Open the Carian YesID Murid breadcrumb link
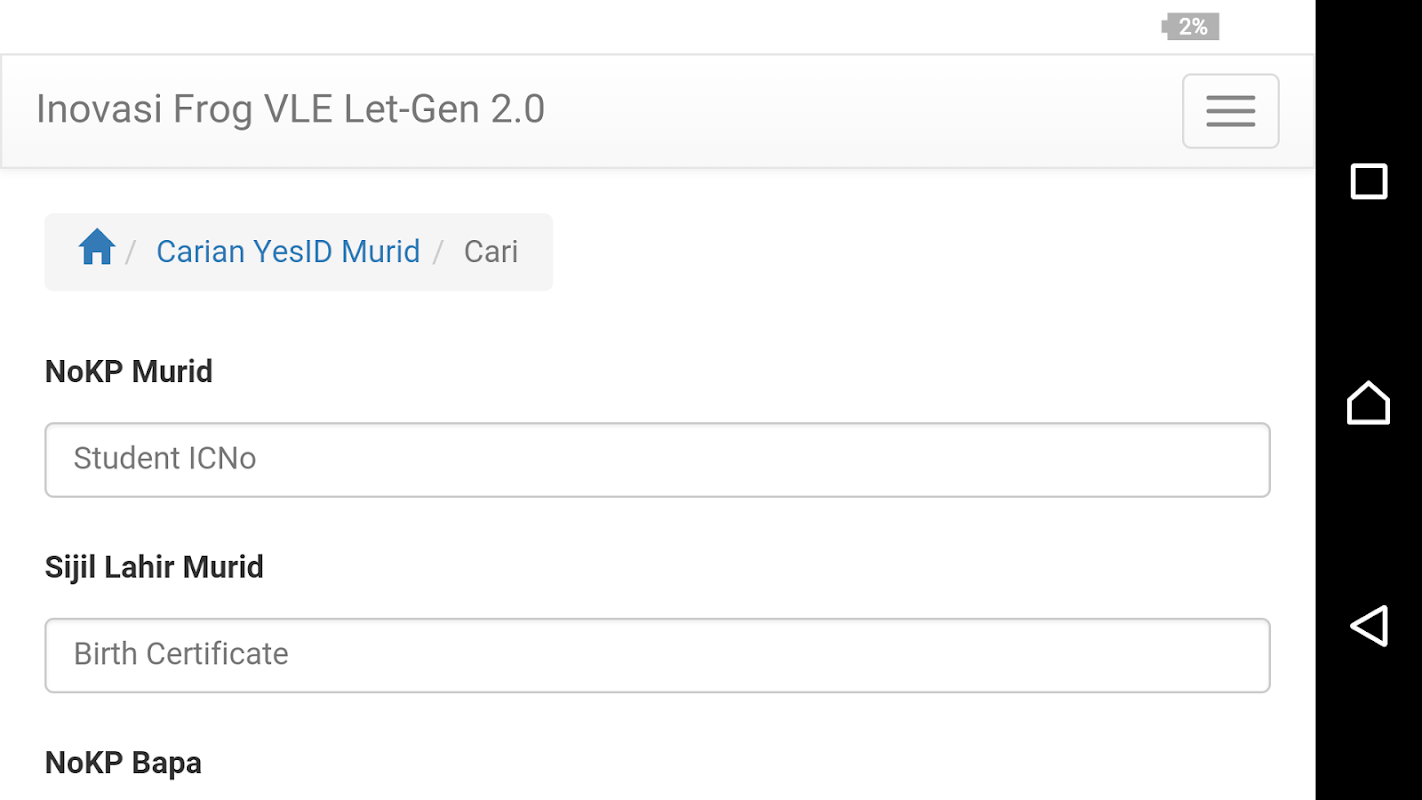 pyautogui.click(x=288, y=251)
